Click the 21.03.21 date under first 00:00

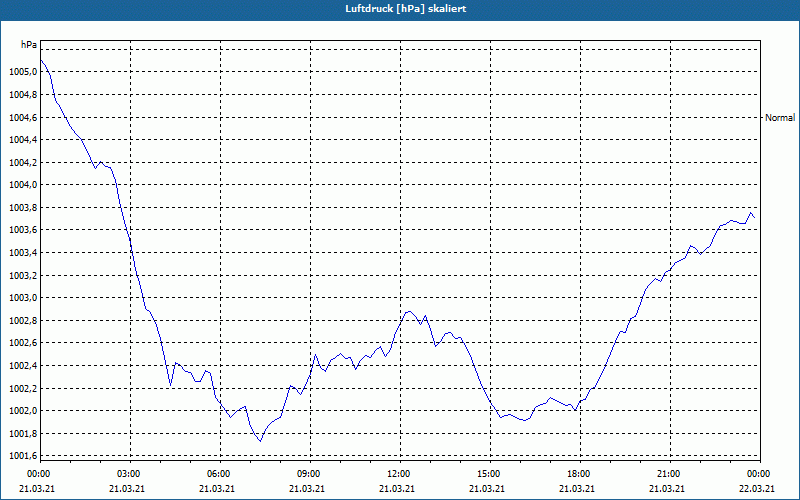[x=37, y=488]
